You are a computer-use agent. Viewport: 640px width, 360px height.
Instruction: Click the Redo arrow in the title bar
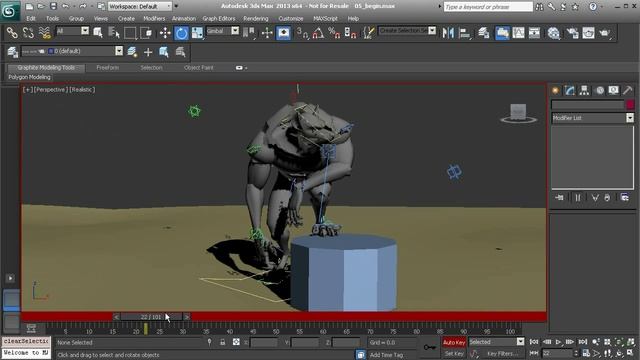pyautogui.click(x=83, y=6)
